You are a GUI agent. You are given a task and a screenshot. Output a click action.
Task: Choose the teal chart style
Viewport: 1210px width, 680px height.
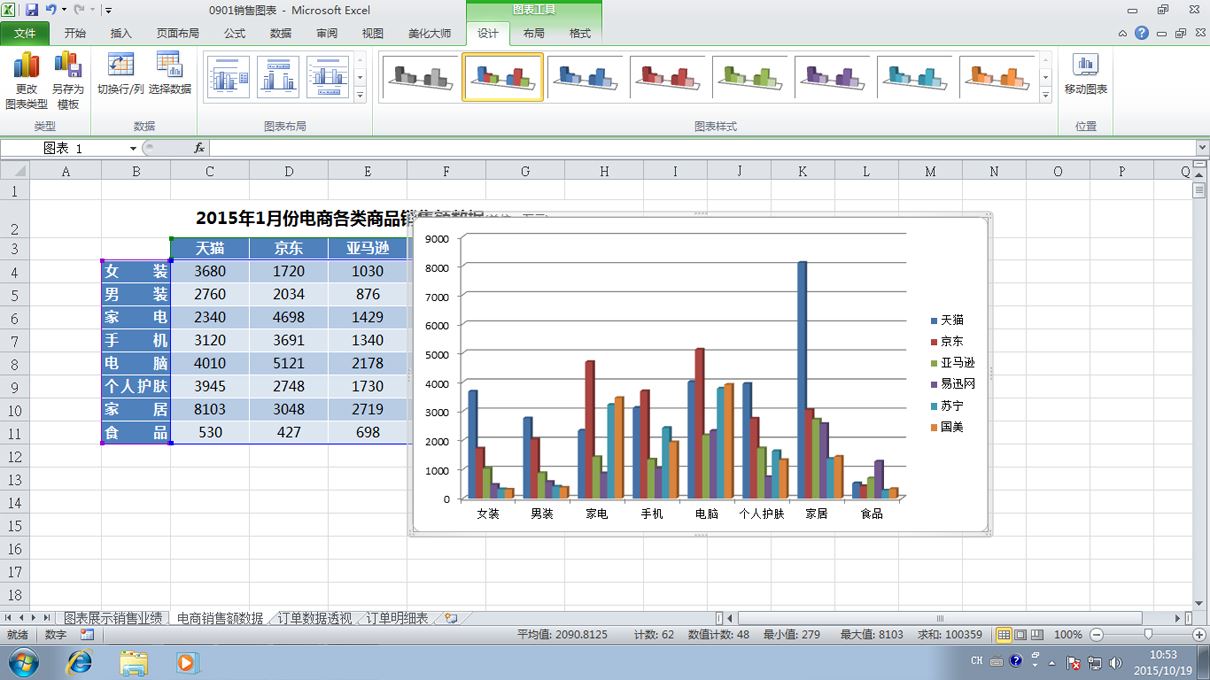click(x=917, y=77)
